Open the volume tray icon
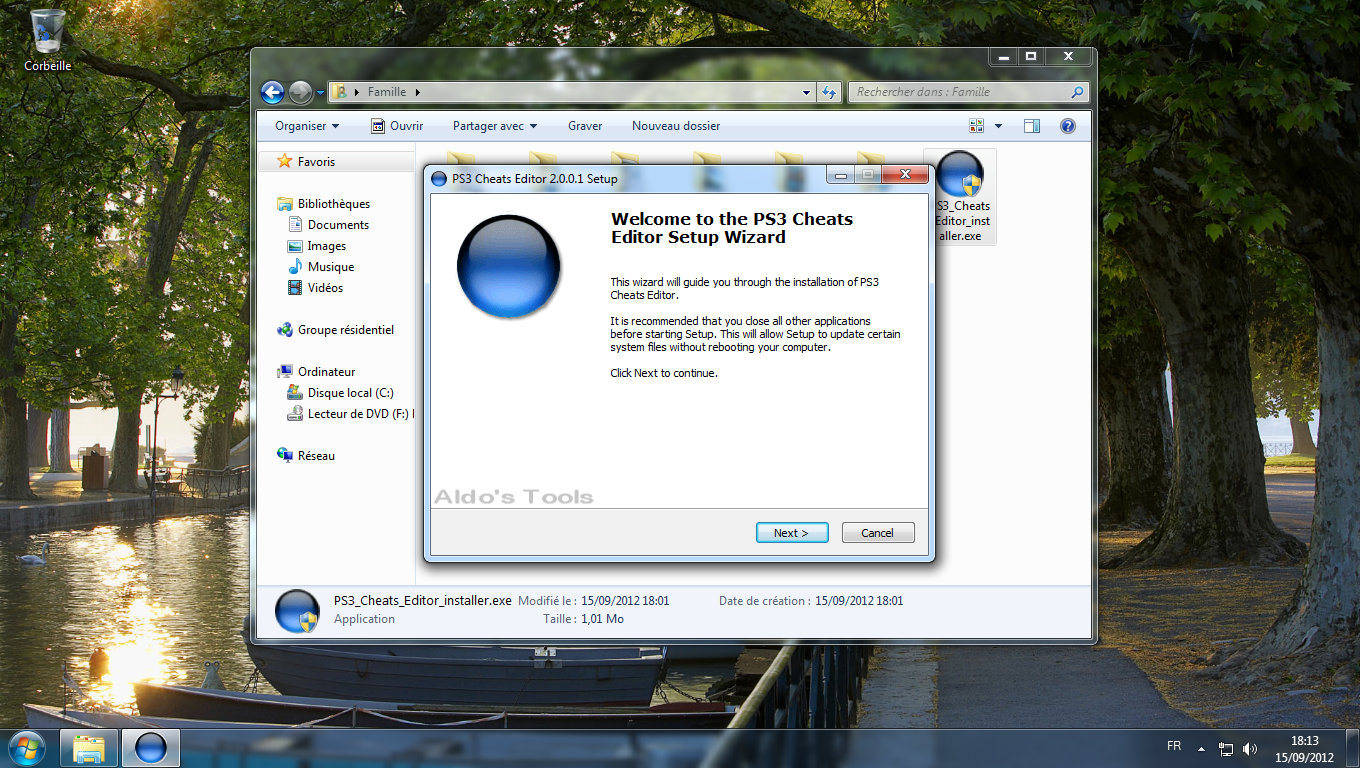Image resolution: width=1360 pixels, height=768 pixels. (1250, 748)
